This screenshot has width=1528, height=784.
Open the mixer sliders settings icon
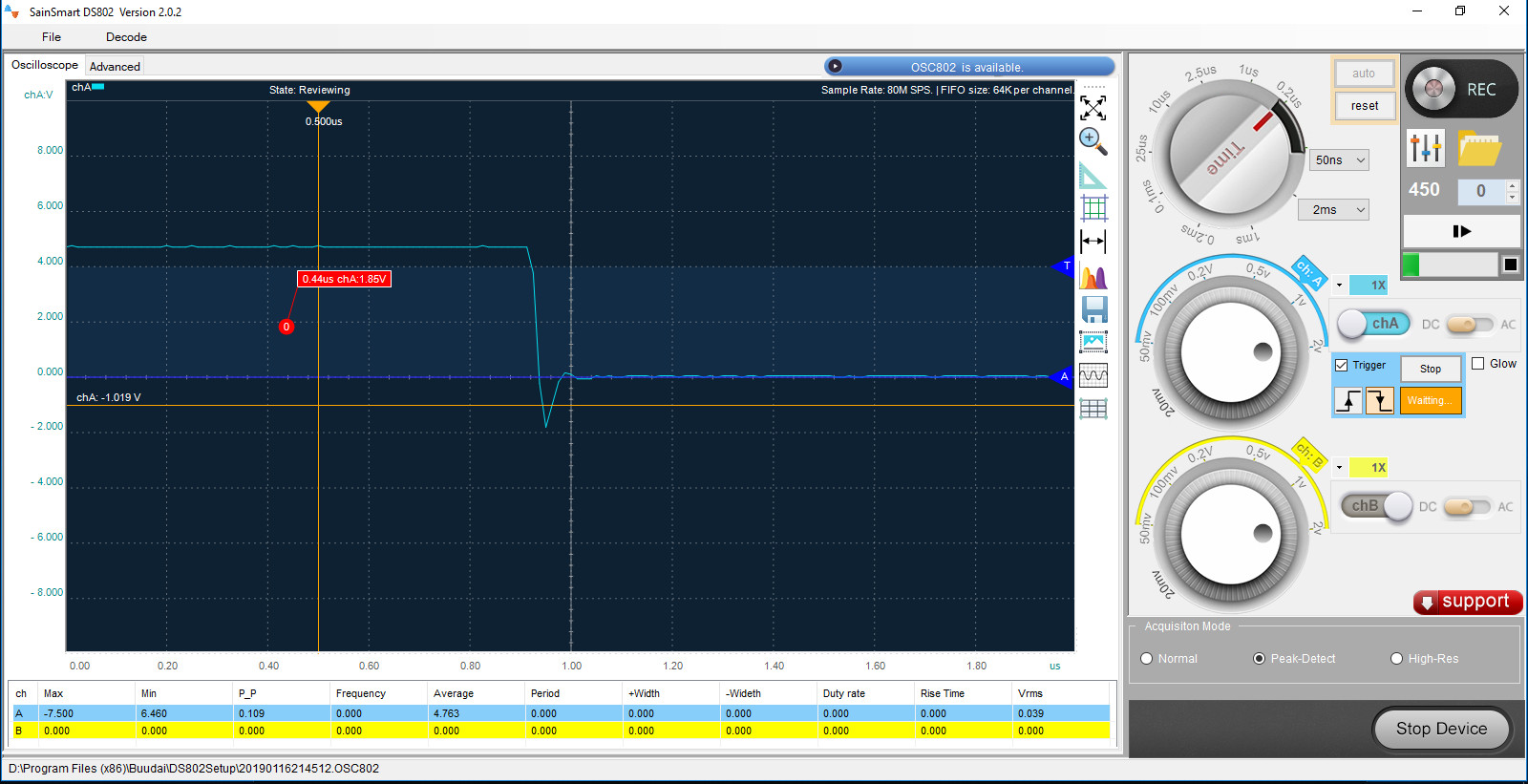click(1426, 148)
